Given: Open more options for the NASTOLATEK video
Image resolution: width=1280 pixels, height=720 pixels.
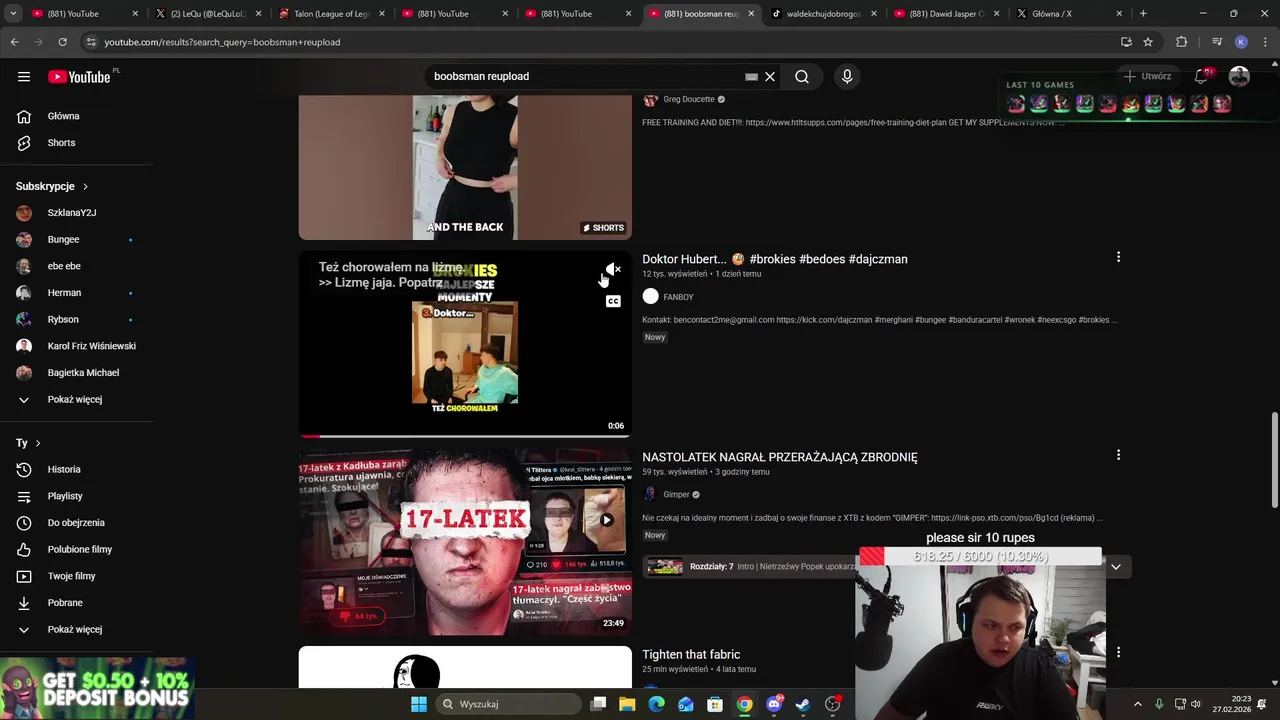Looking at the screenshot, I should click(1118, 455).
